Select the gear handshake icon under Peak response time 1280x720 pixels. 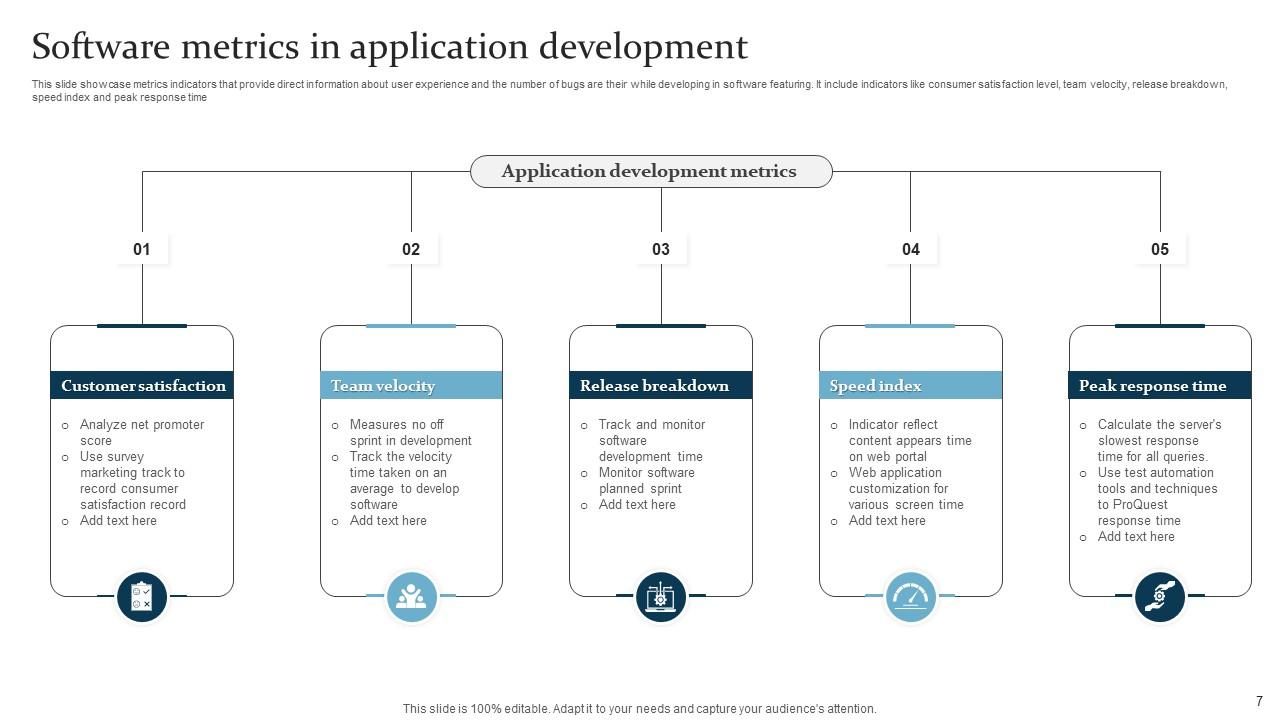click(1159, 597)
